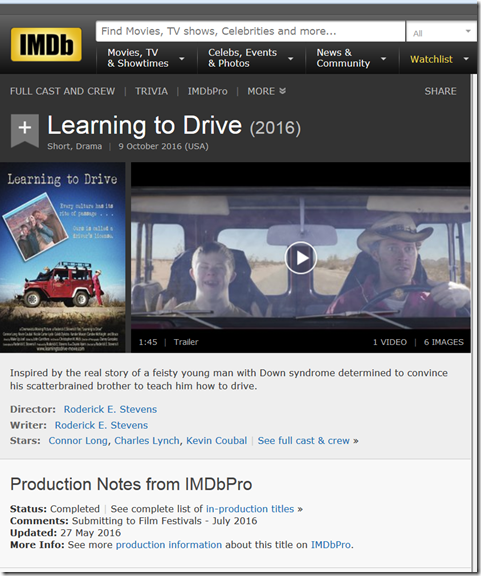Open the All search category dropdown
481x576 pixels.
point(441,33)
